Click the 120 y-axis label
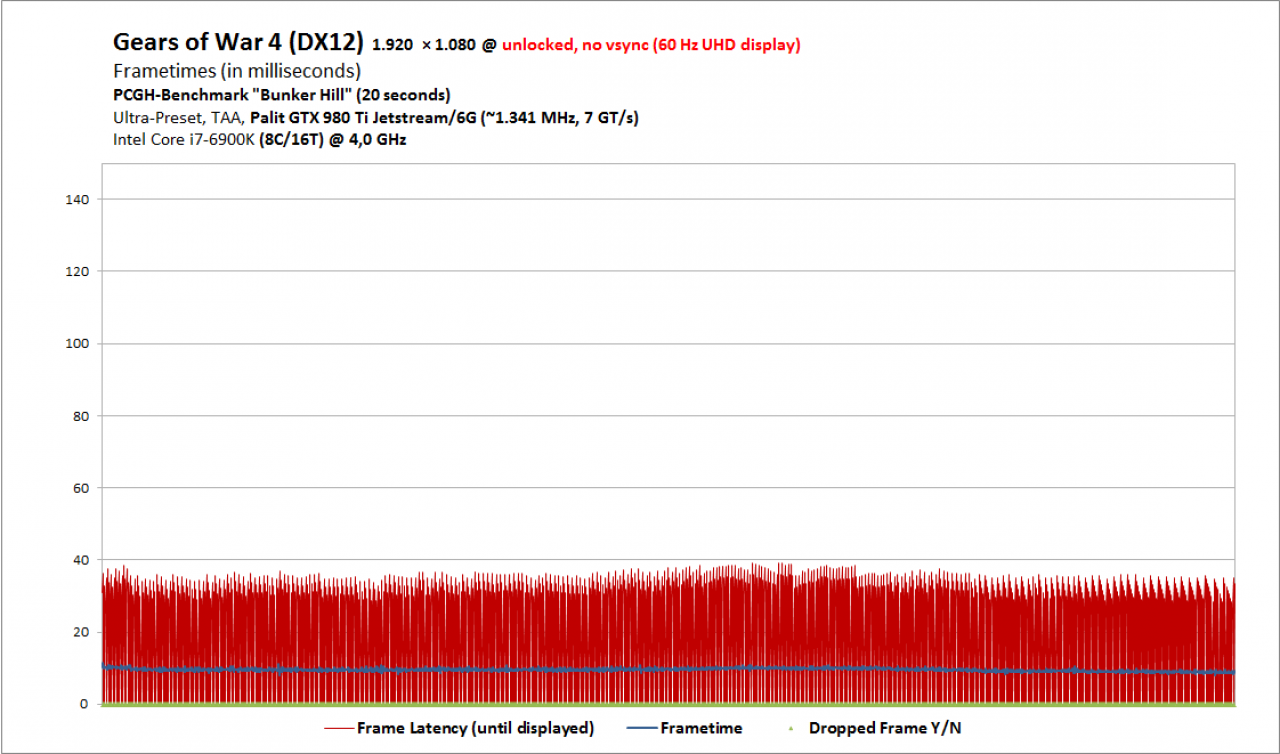The image size is (1280, 754). (78, 272)
